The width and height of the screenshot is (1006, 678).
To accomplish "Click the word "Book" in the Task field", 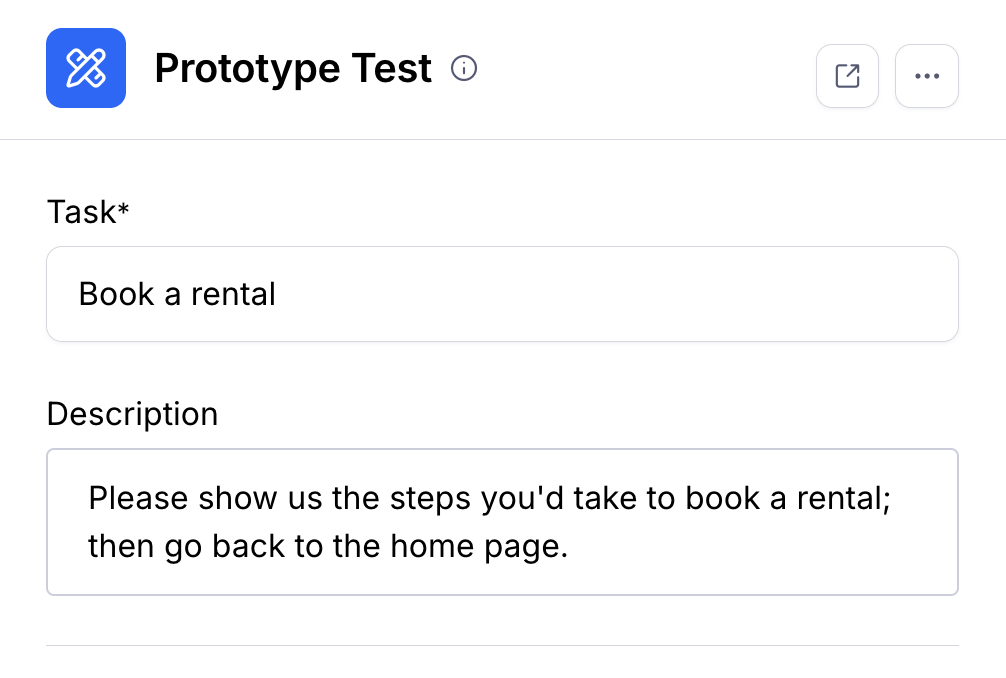I will 116,294.
